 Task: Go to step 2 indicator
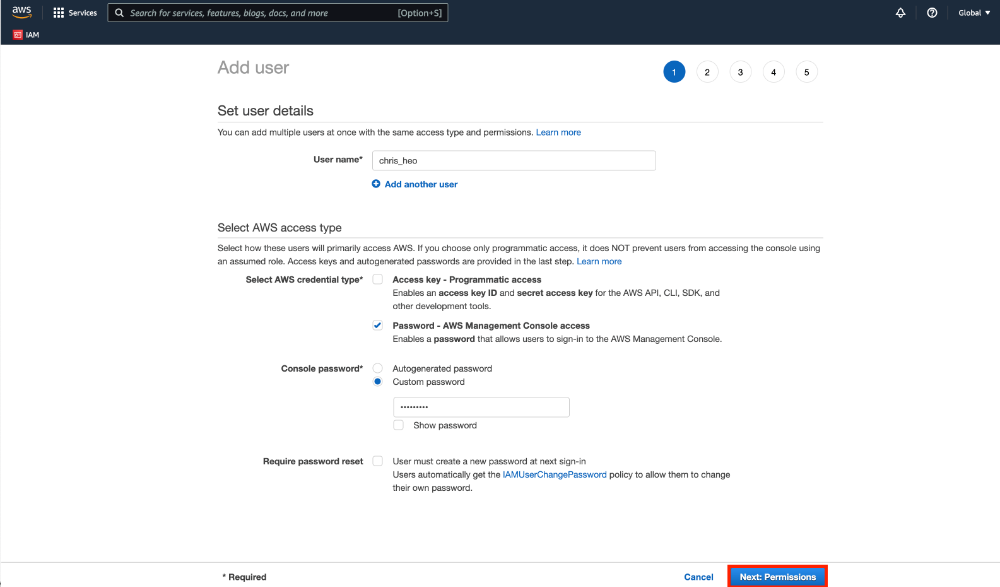[707, 72]
